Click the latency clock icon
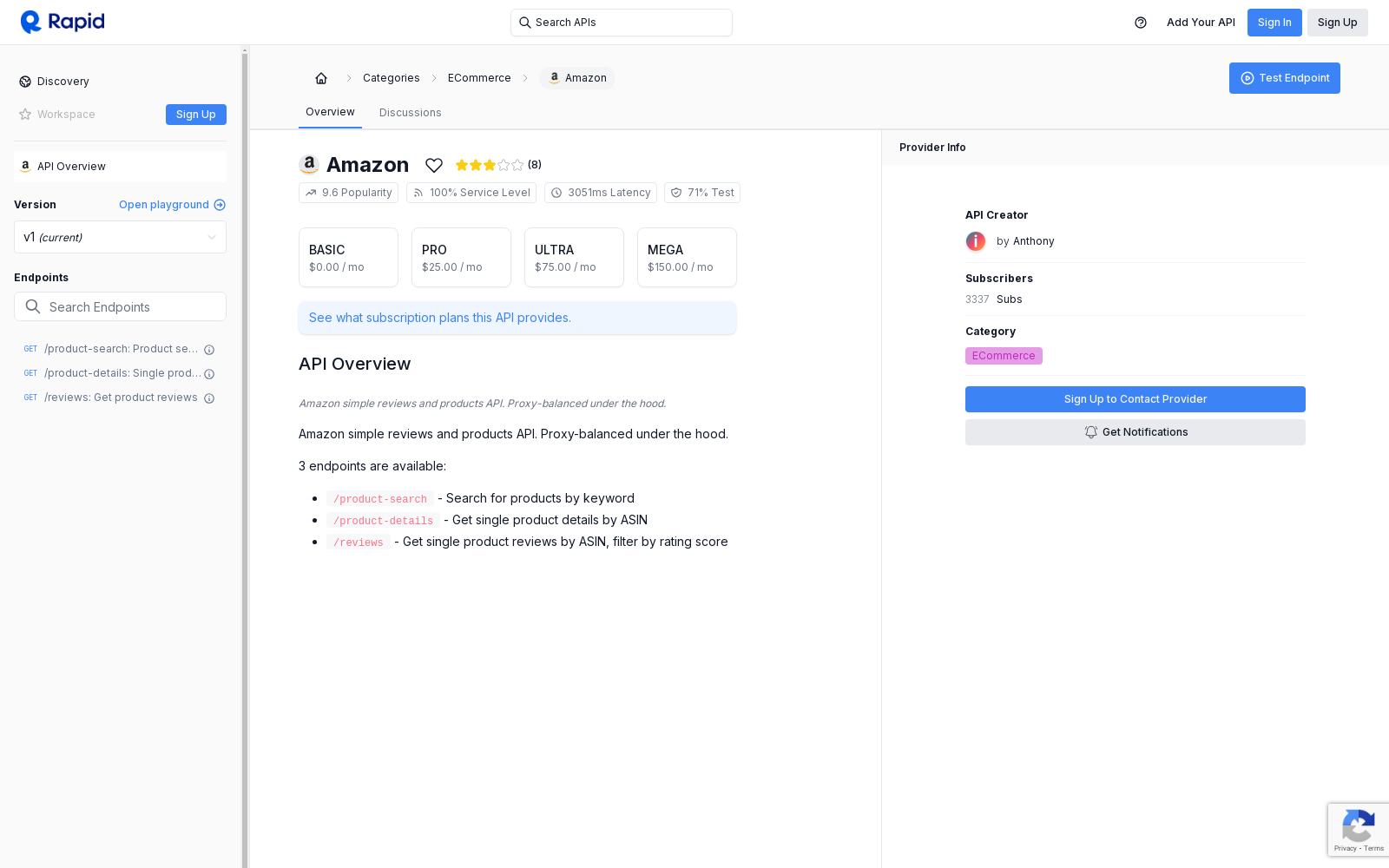The height and width of the screenshot is (868, 1389). pyautogui.click(x=556, y=193)
